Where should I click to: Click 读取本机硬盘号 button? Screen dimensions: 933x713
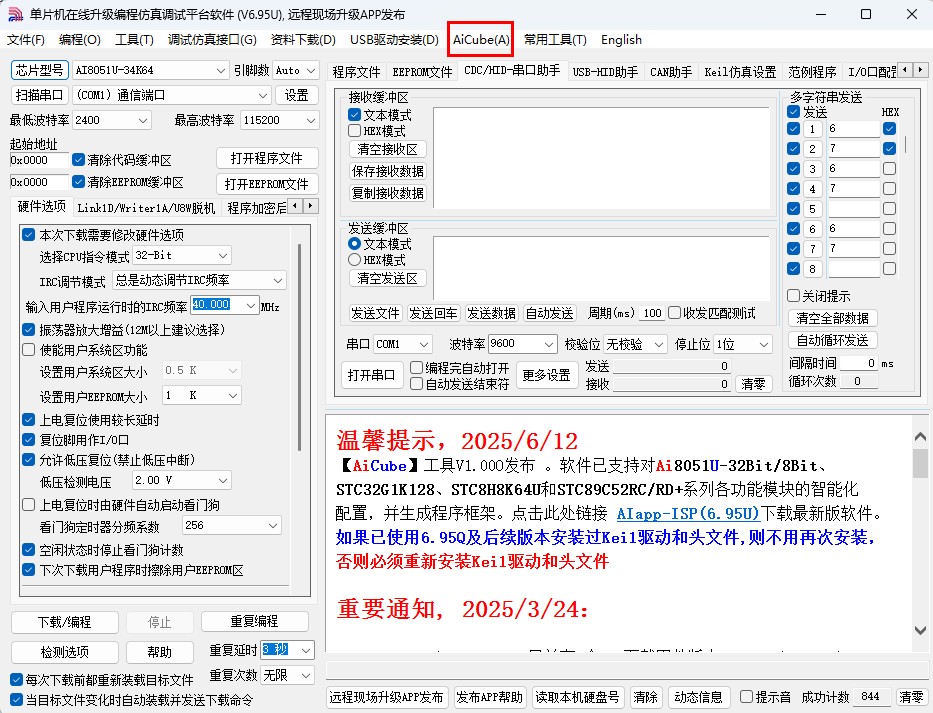coord(577,697)
